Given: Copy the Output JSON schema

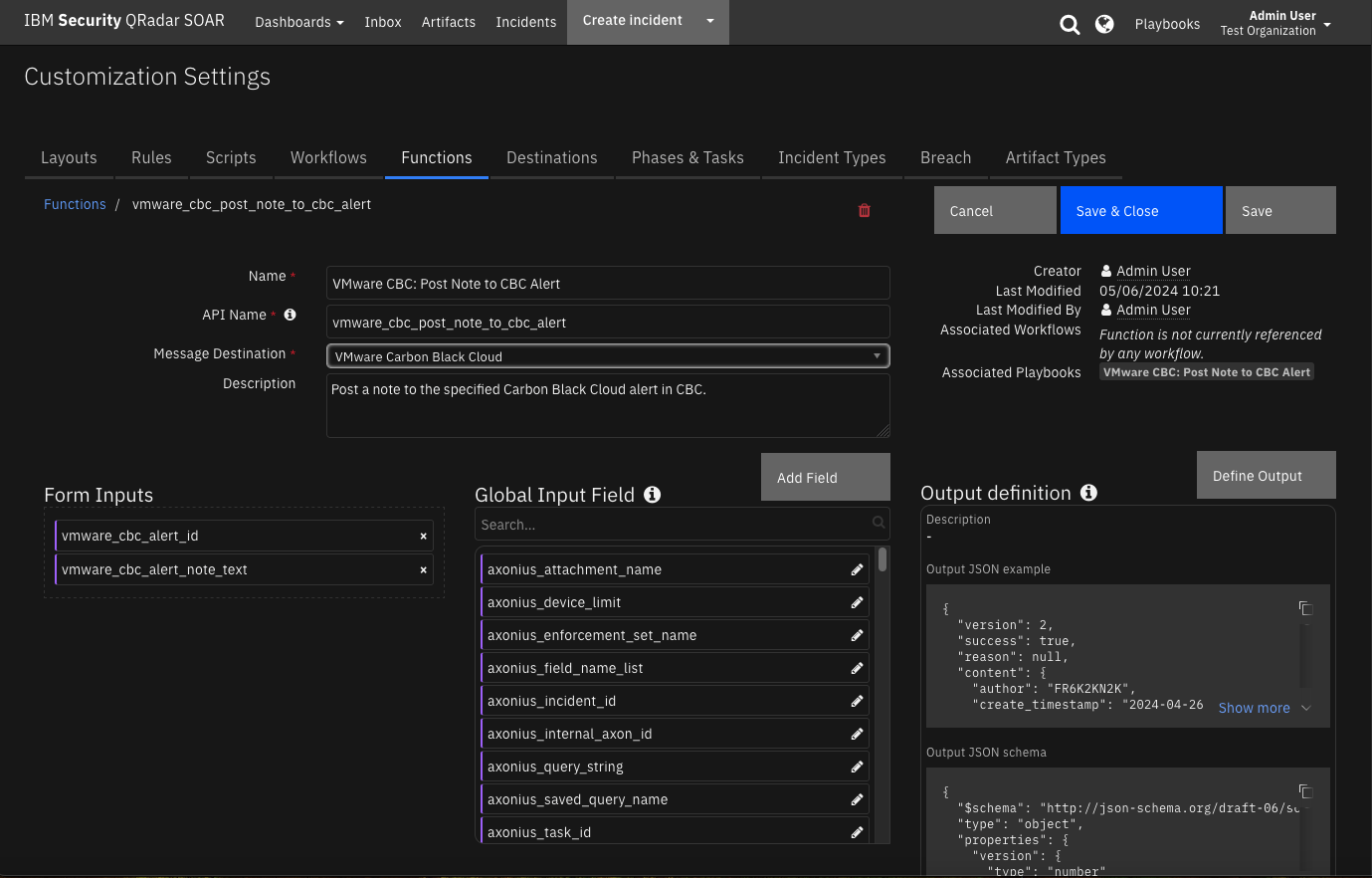Looking at the screenshot, I should coord(1305,791).
